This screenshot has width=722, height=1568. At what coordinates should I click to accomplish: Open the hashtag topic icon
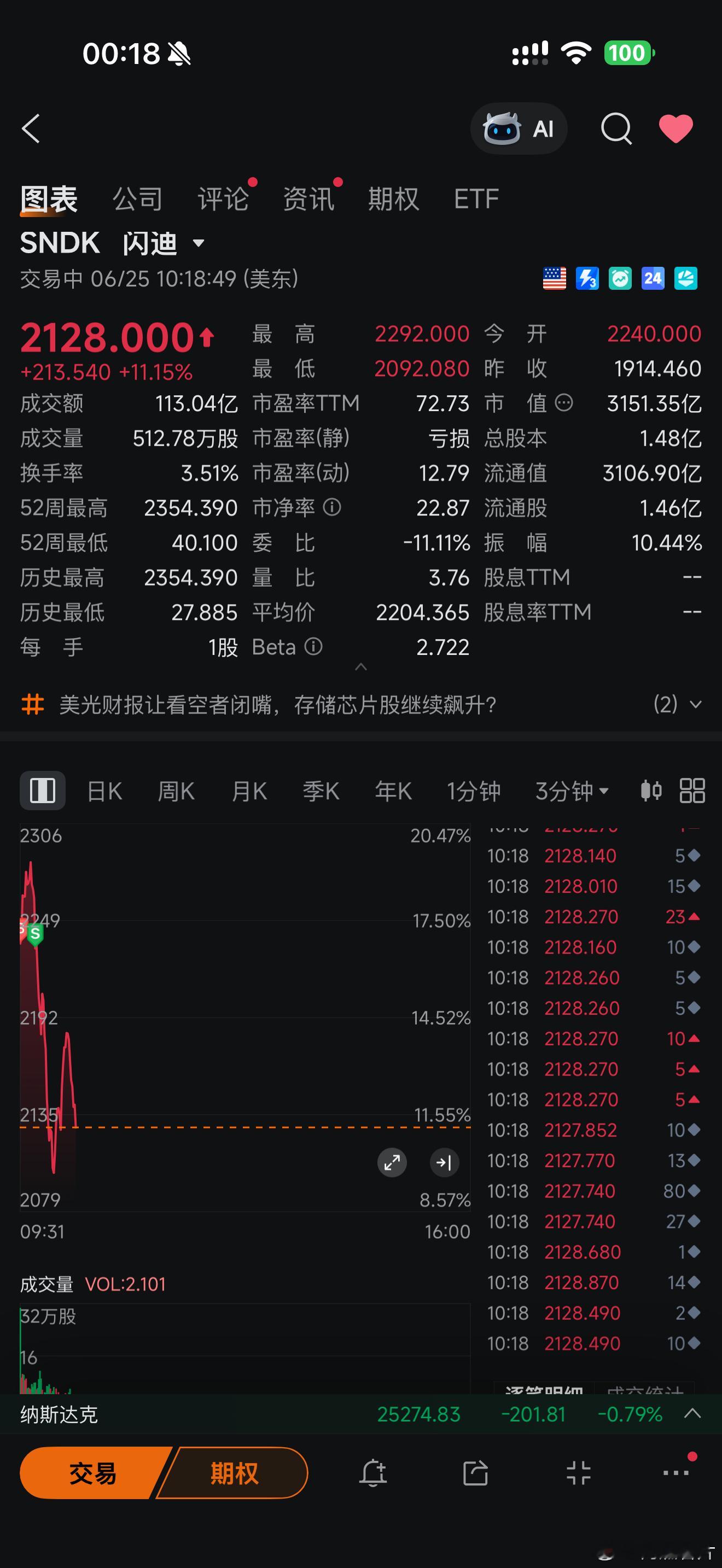33,705
